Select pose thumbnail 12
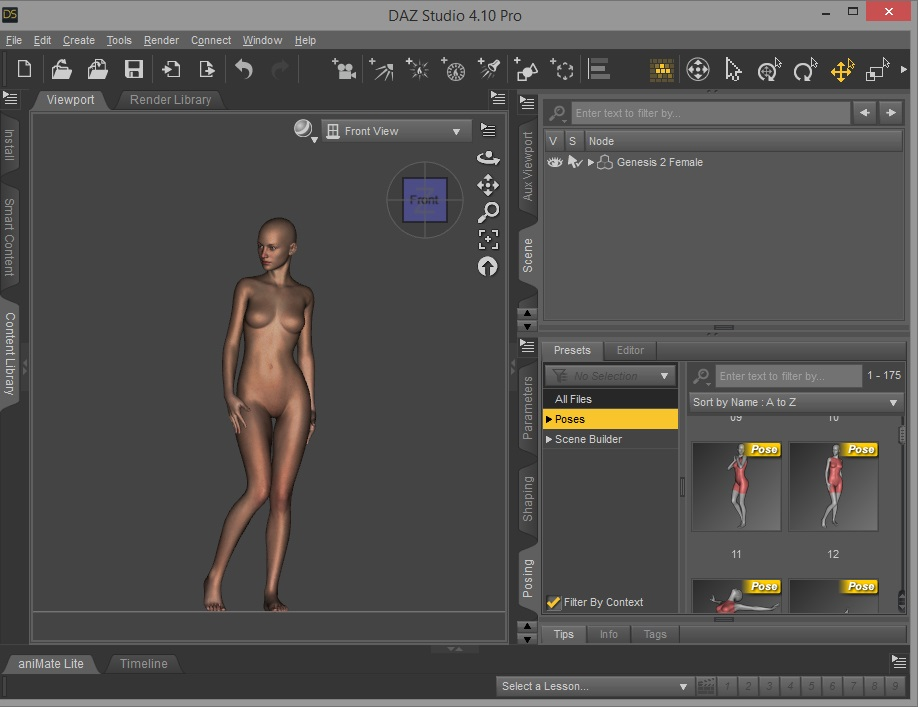The height and width of the screenshot is (707, 918). point(833,486)
